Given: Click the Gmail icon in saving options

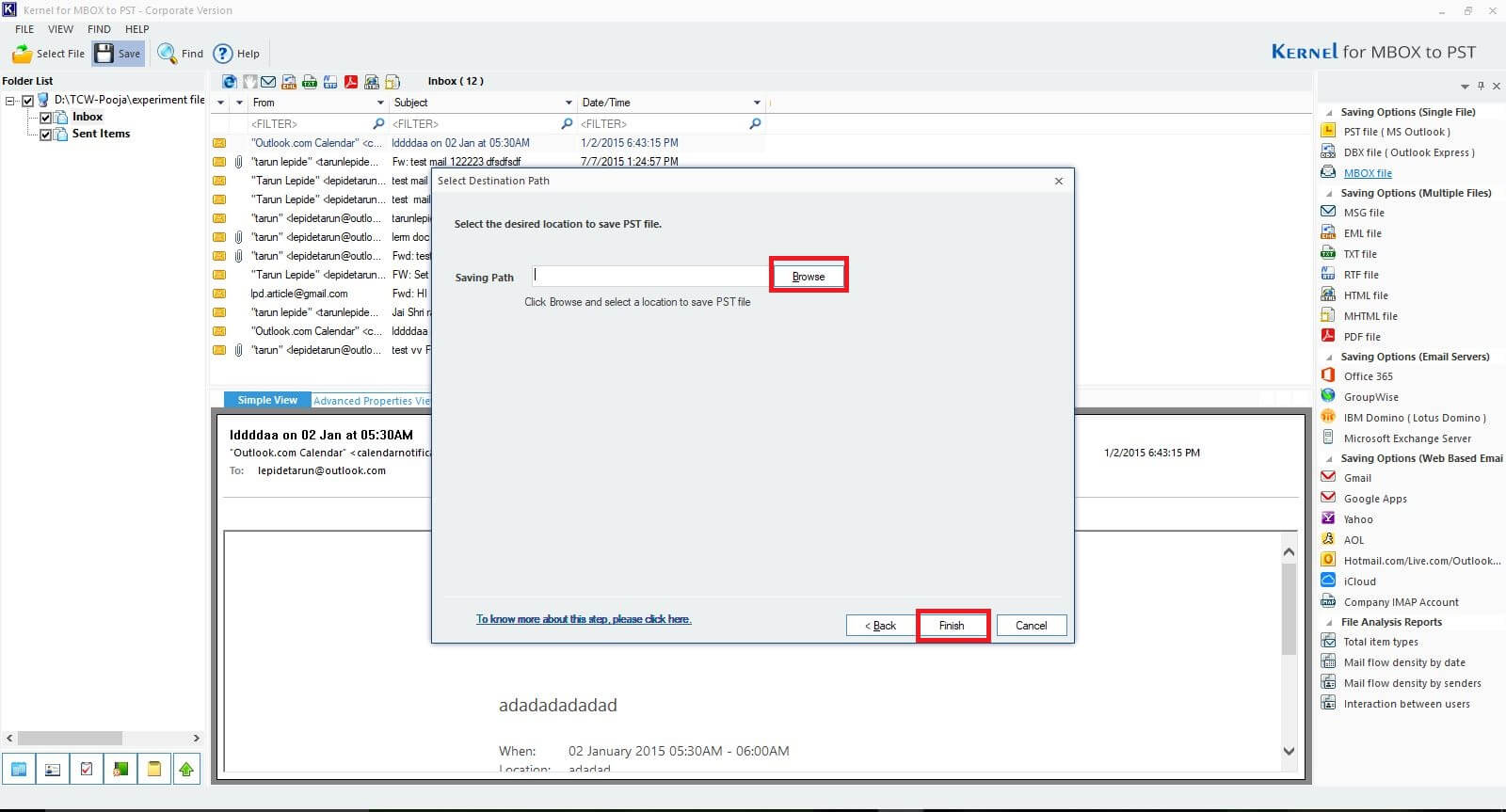Looking at the screenshot, I should click(x=1328, y=477).
